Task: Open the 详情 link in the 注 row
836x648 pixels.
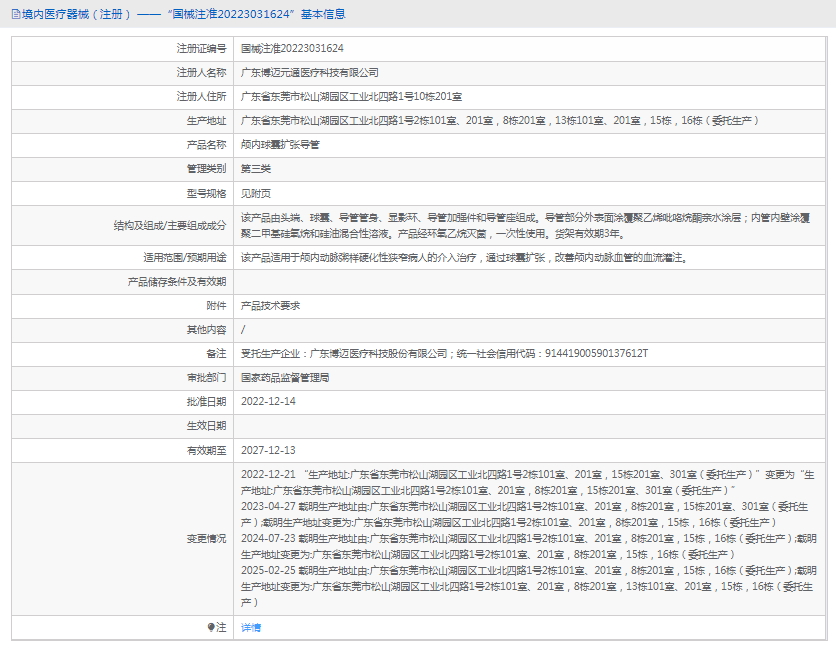Action: pyautogui.click(x=251, y=628)
